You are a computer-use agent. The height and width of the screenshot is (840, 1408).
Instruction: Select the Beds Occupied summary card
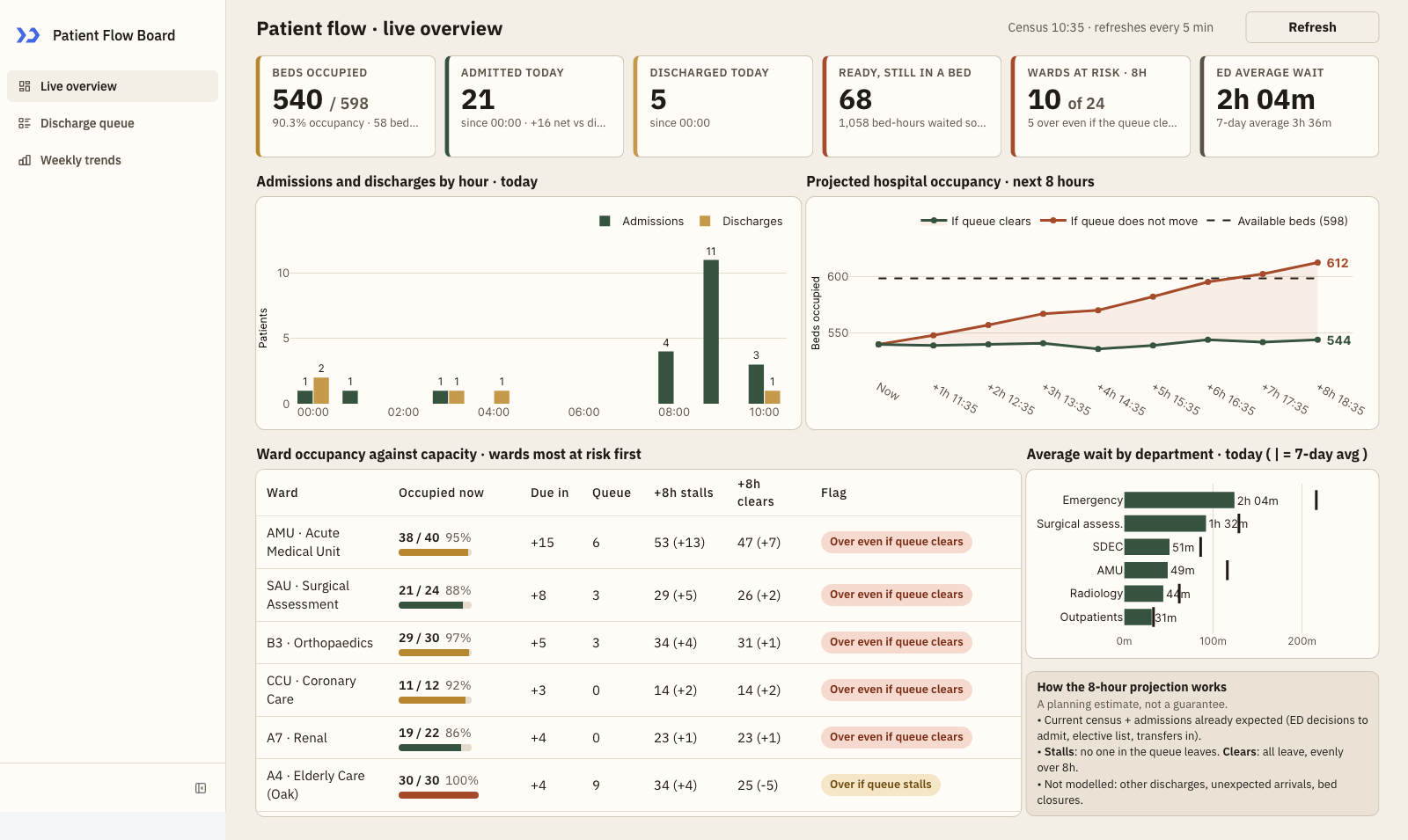coord(346,106)
